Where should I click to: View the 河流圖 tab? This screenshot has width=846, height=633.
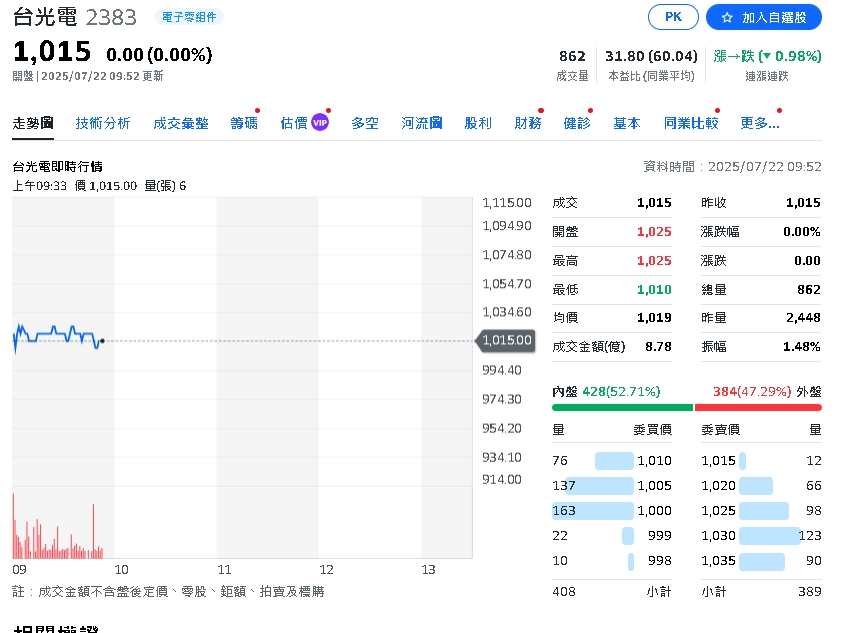point(420,122)
